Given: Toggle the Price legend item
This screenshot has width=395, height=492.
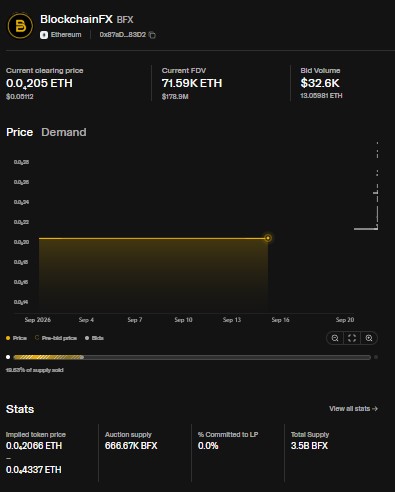Looking at the screenshot, I should 16,338.
